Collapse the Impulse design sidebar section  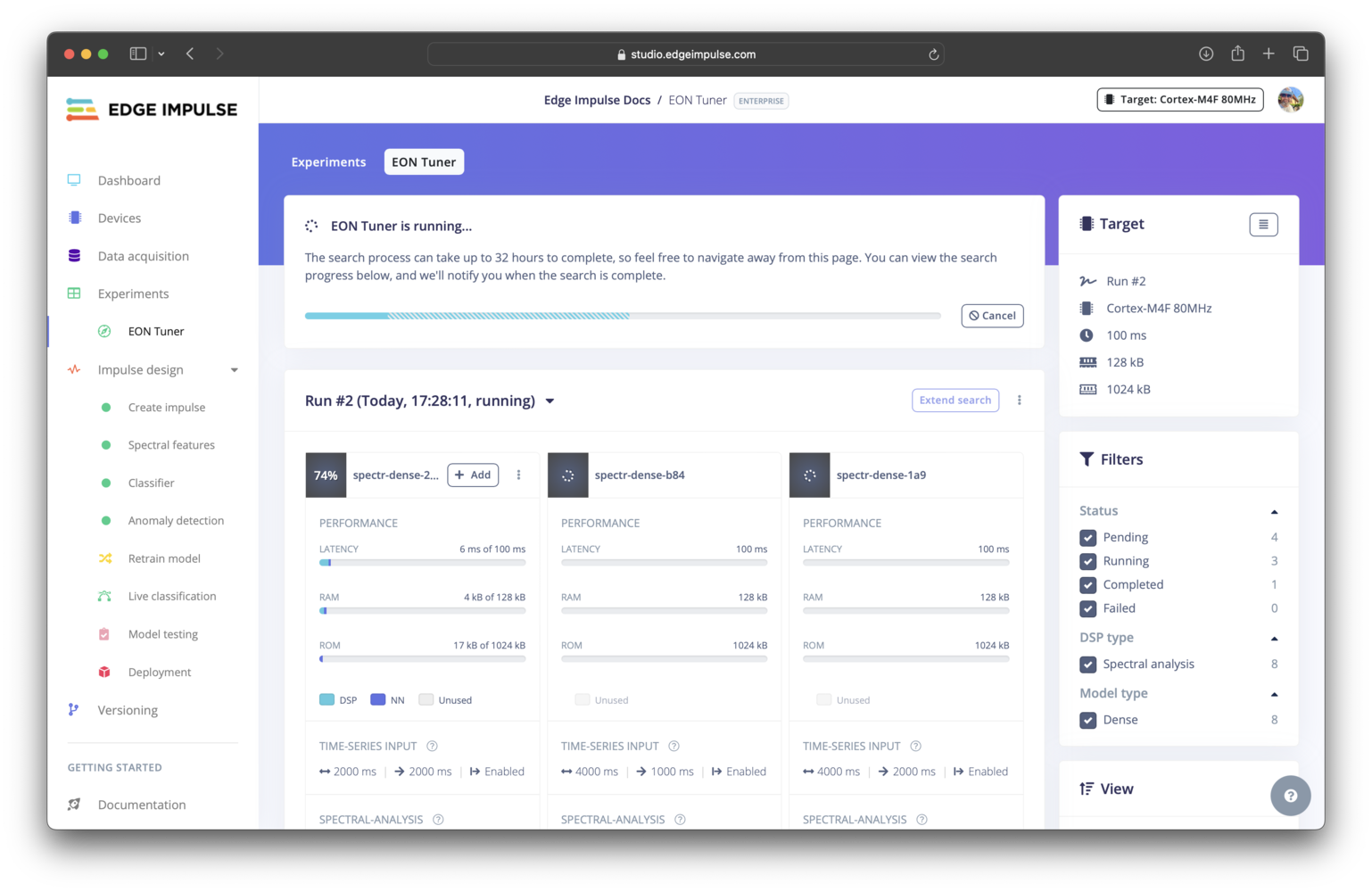coord(234,370)
